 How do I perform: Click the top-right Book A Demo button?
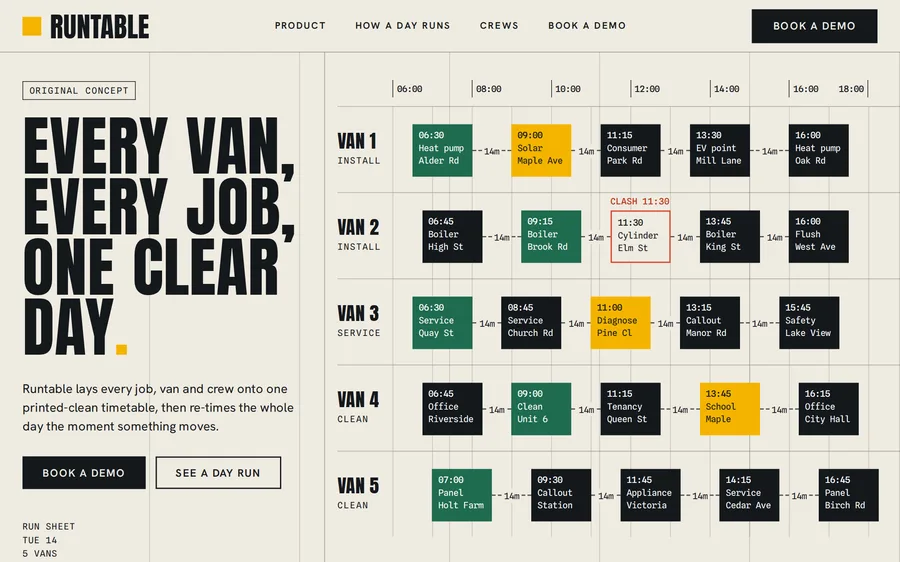[814, 26]
